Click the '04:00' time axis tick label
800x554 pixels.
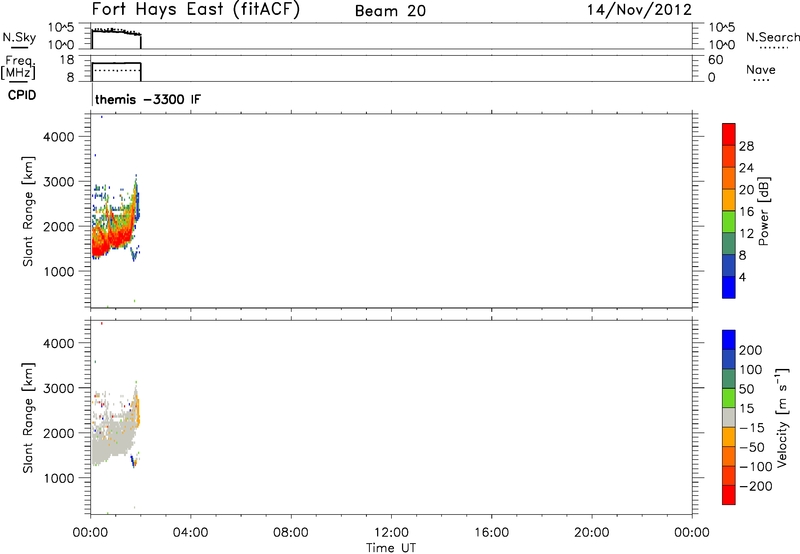point(190,533)
